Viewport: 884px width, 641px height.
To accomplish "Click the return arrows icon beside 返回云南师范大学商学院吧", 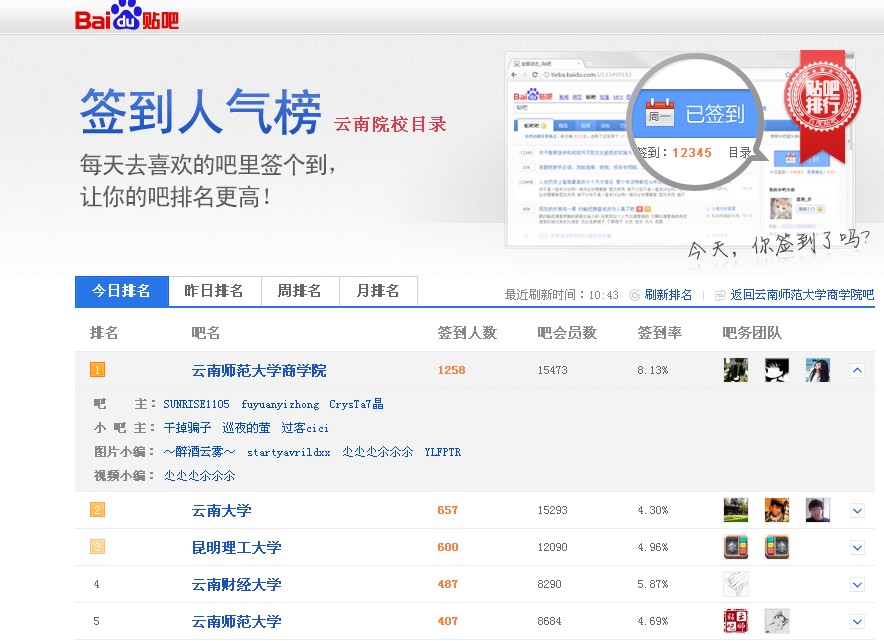I will 720,295.
